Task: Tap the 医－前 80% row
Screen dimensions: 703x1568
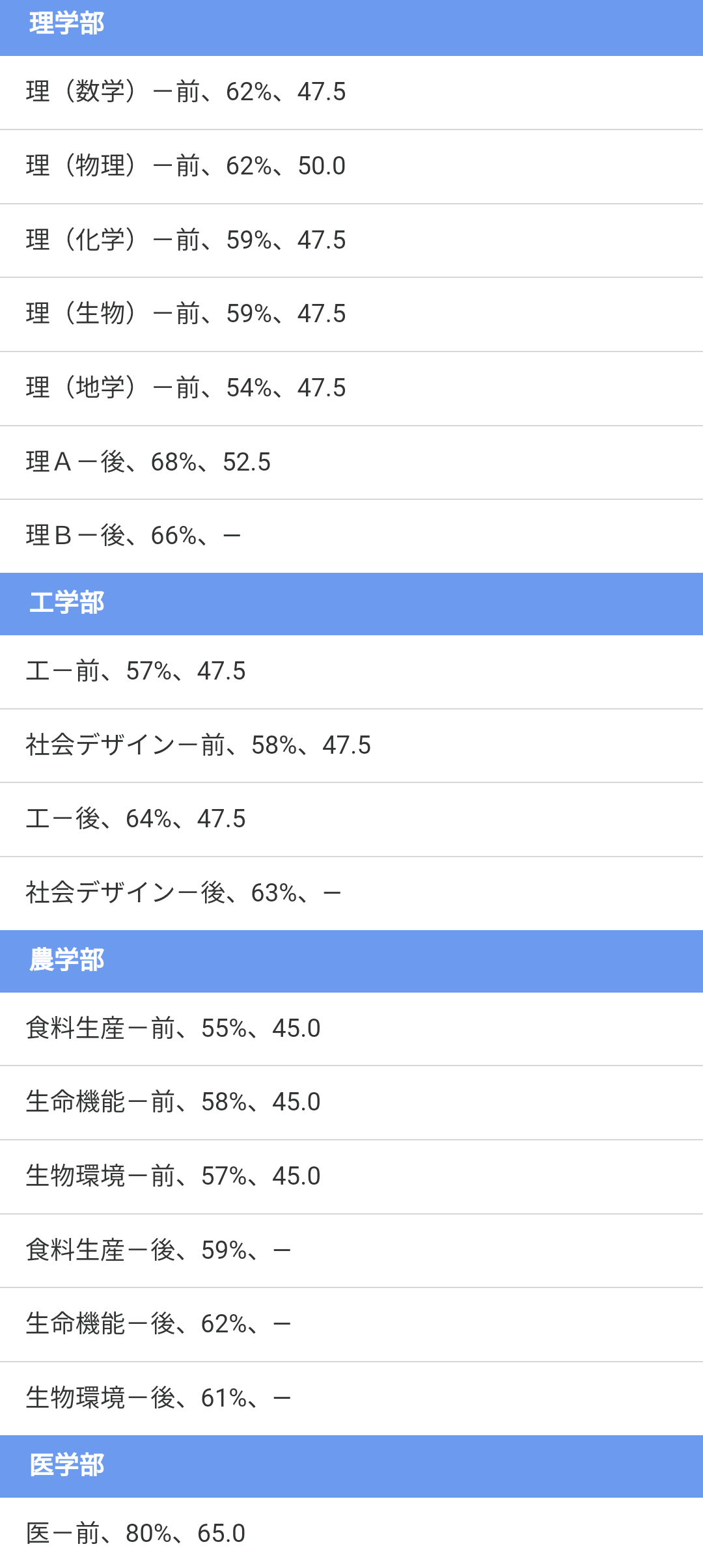Action: coord(351,1533)
